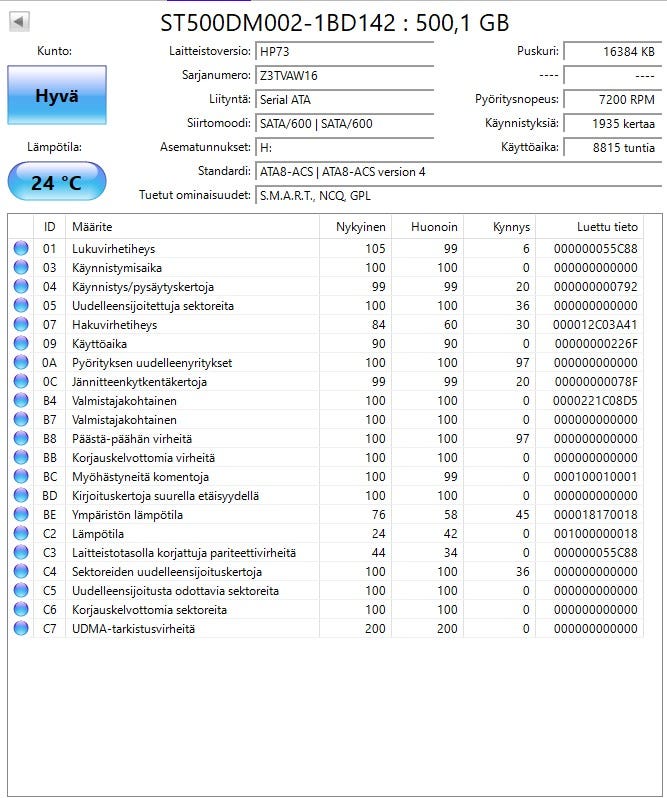Click raw value 000100010001

(595, 476)
